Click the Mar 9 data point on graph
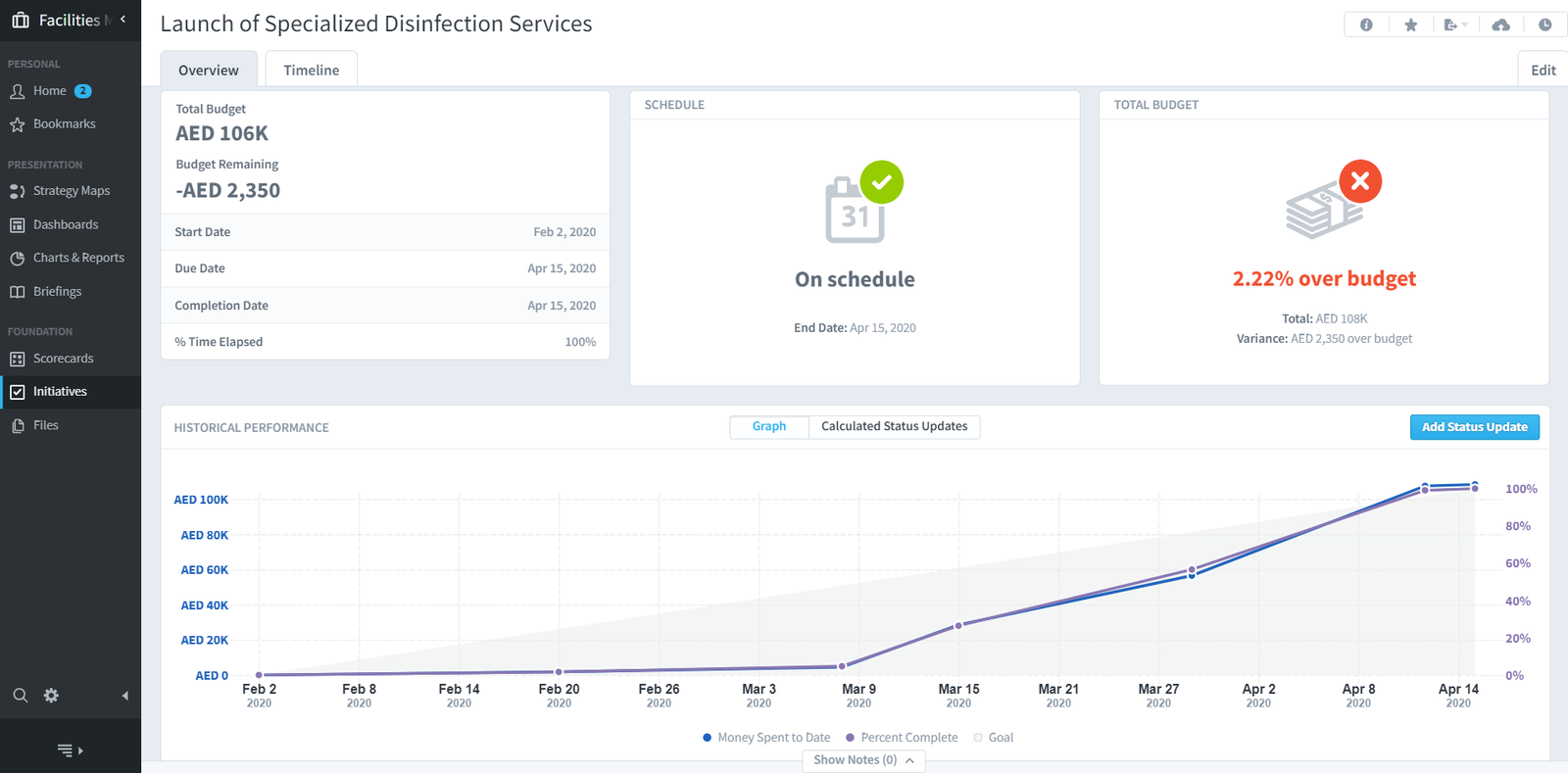This screenshot has height=773, width=1568. pyautogui.click(x=842, y=666)
